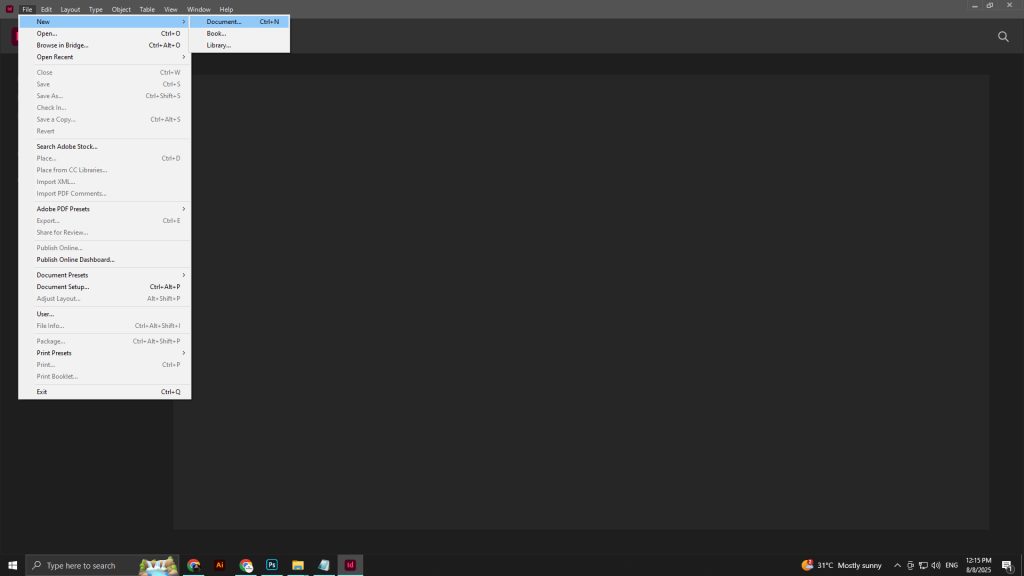Expand the Open Recent submenu
Viewport: 1024px width, 576px height.
[55, 57]
